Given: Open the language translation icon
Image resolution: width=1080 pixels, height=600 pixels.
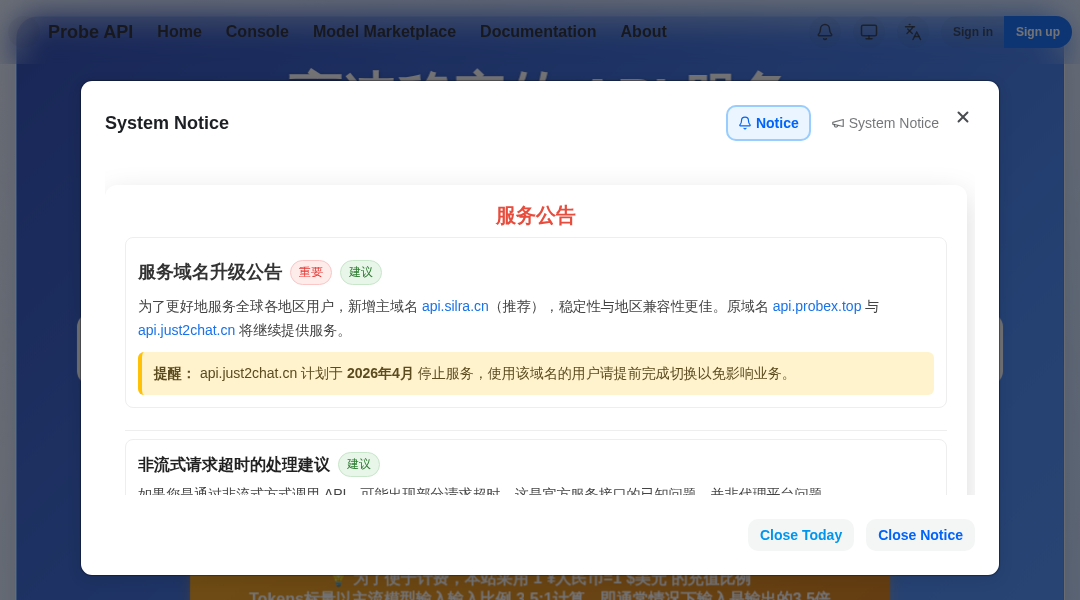Looking at the screenshot, I should 913,31.
